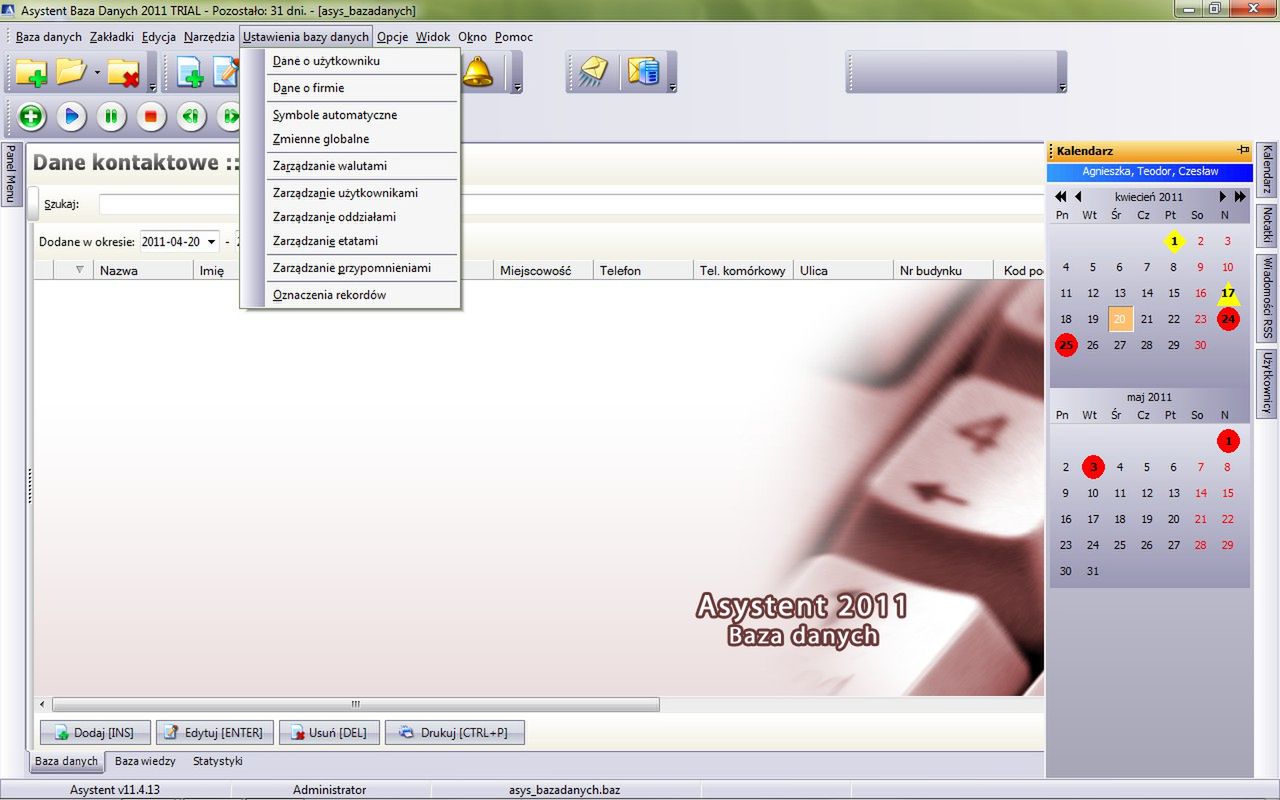The image size is (1280, 800).
Task: Pin the Kalendarz panel with pushpin icon
Action: pos(1243,150)
